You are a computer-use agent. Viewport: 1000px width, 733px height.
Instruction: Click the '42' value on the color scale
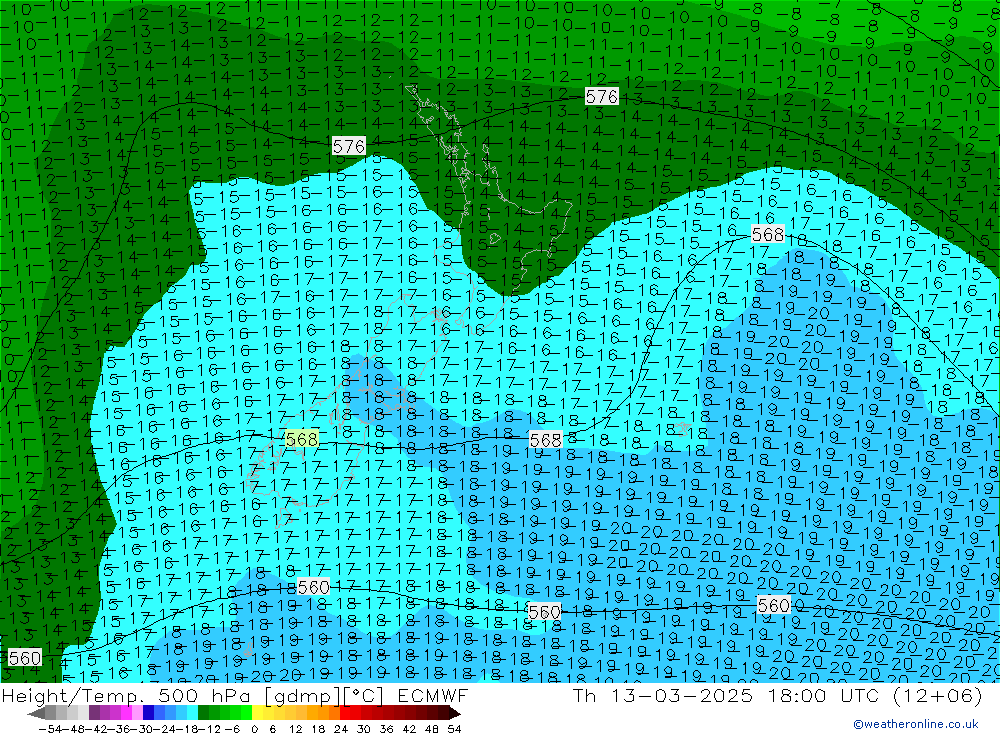[x=409, y=729]
